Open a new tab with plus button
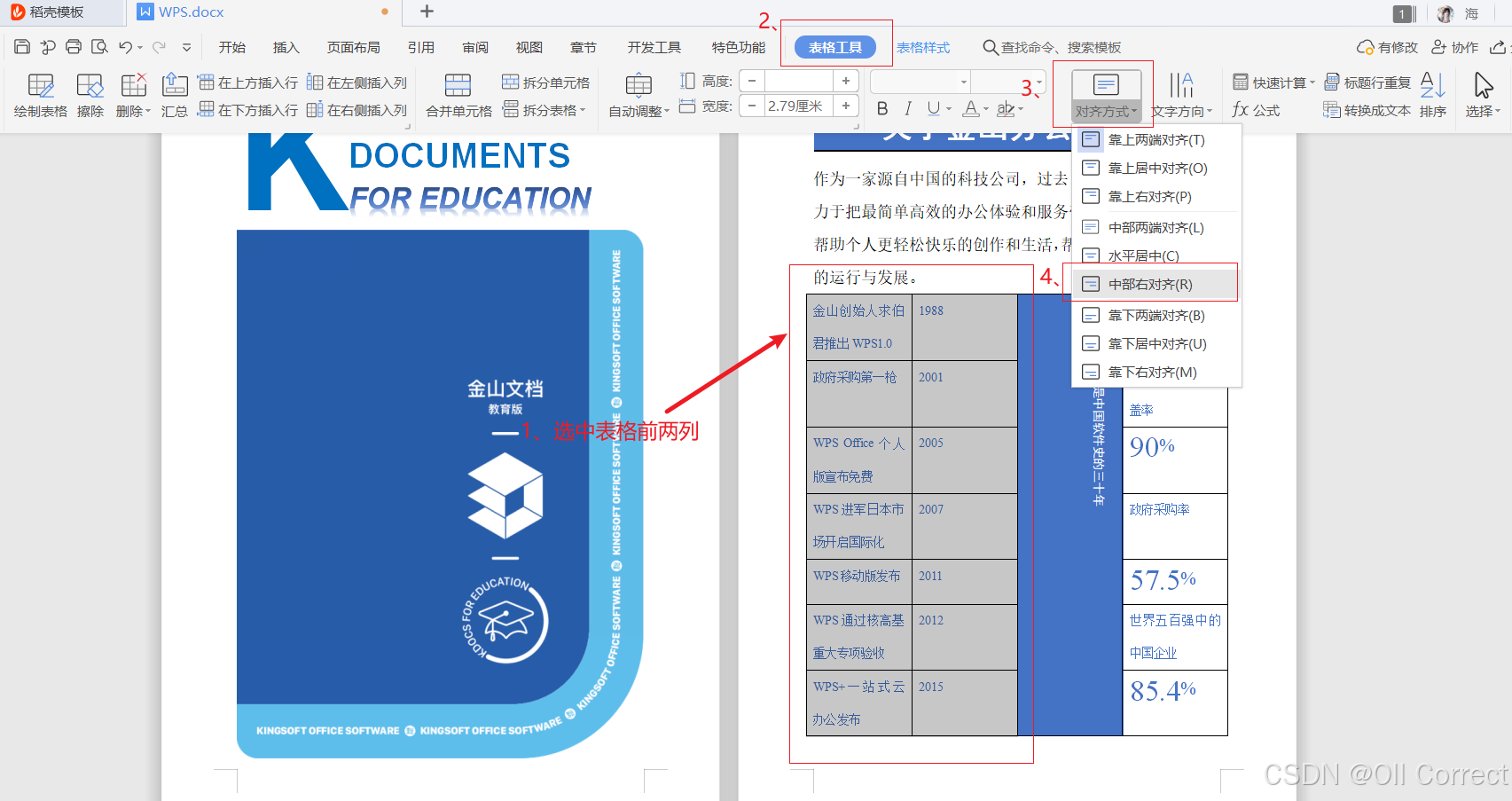The image size is (1512, 801). (x=427, y=12)
